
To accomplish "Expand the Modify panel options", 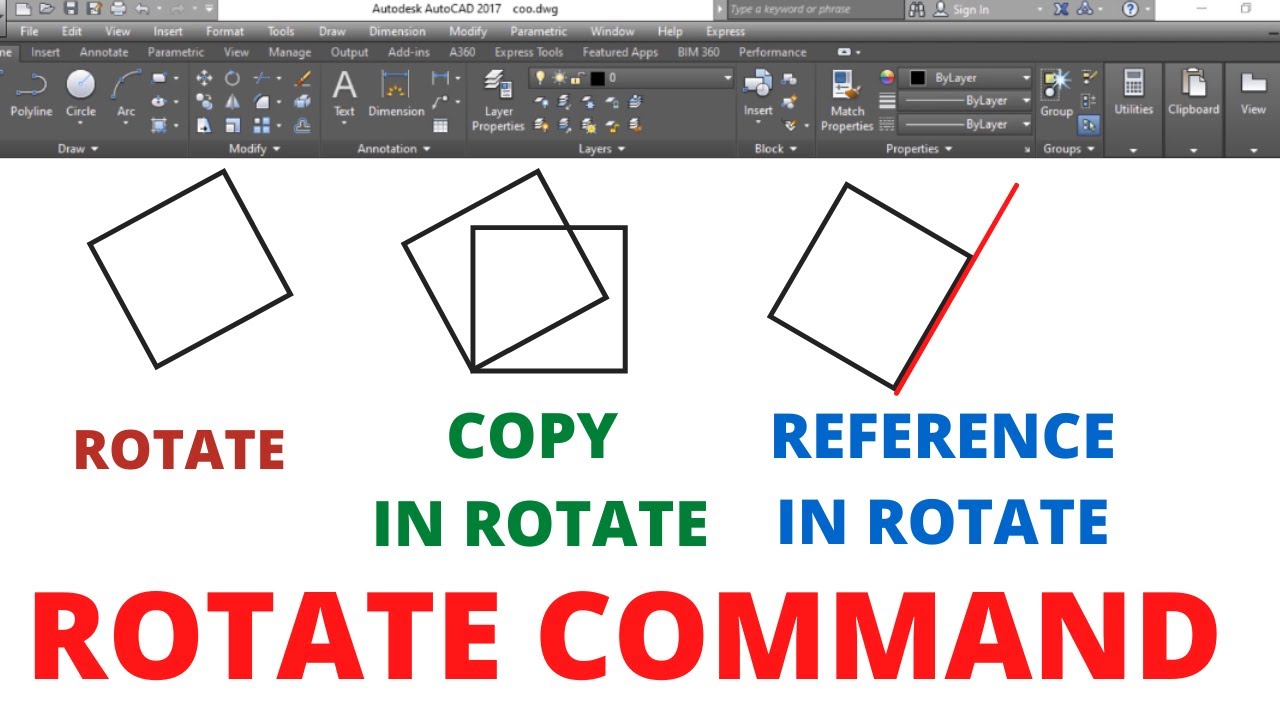I will coord(255,149).
